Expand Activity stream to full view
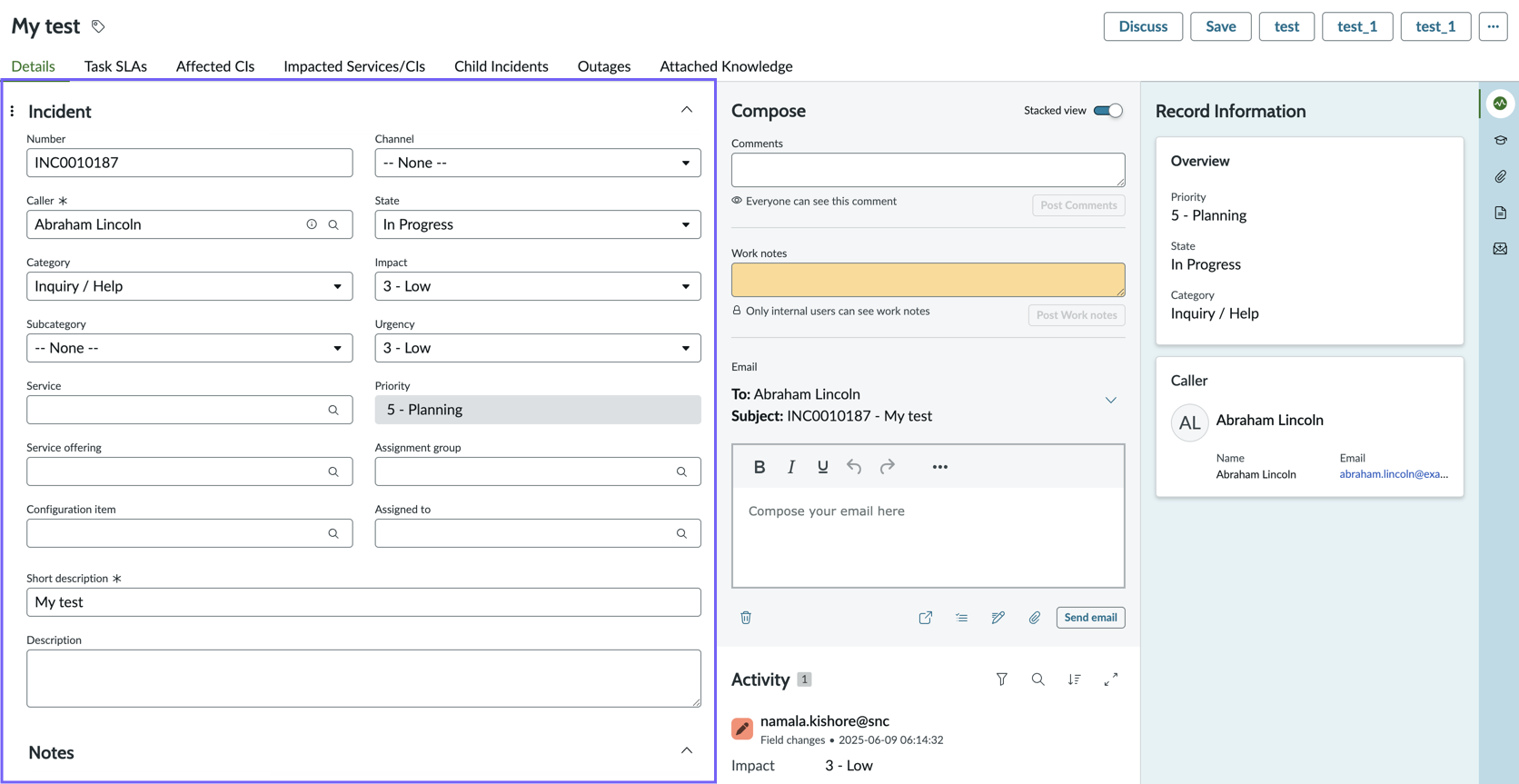This screenshot has width=1519, height=784. [x=1111, y=680]
